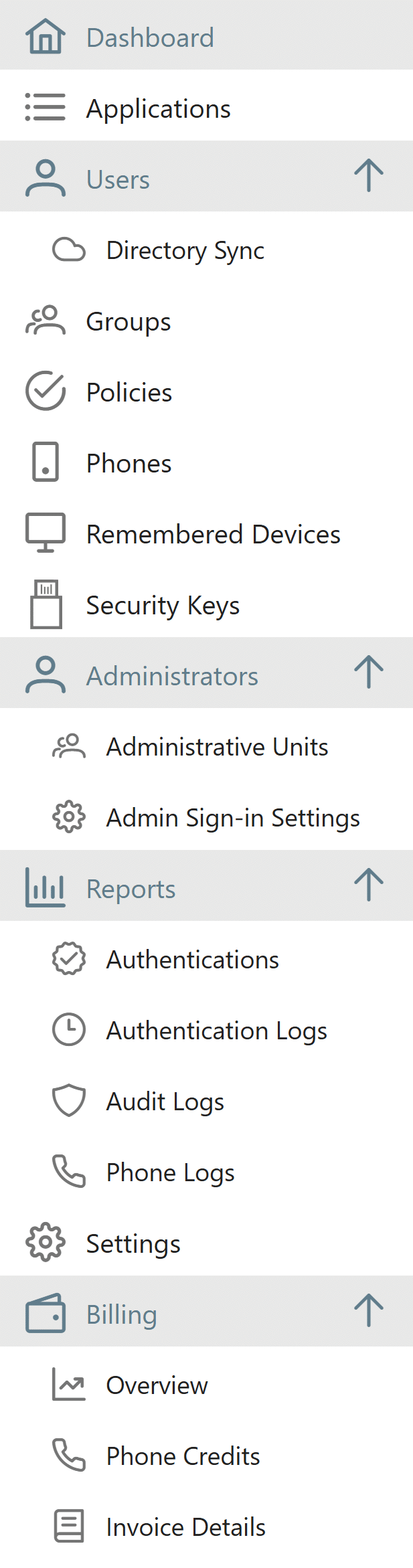
Task: Click the Audit Logs shield icon
Action: (69, 1100)
